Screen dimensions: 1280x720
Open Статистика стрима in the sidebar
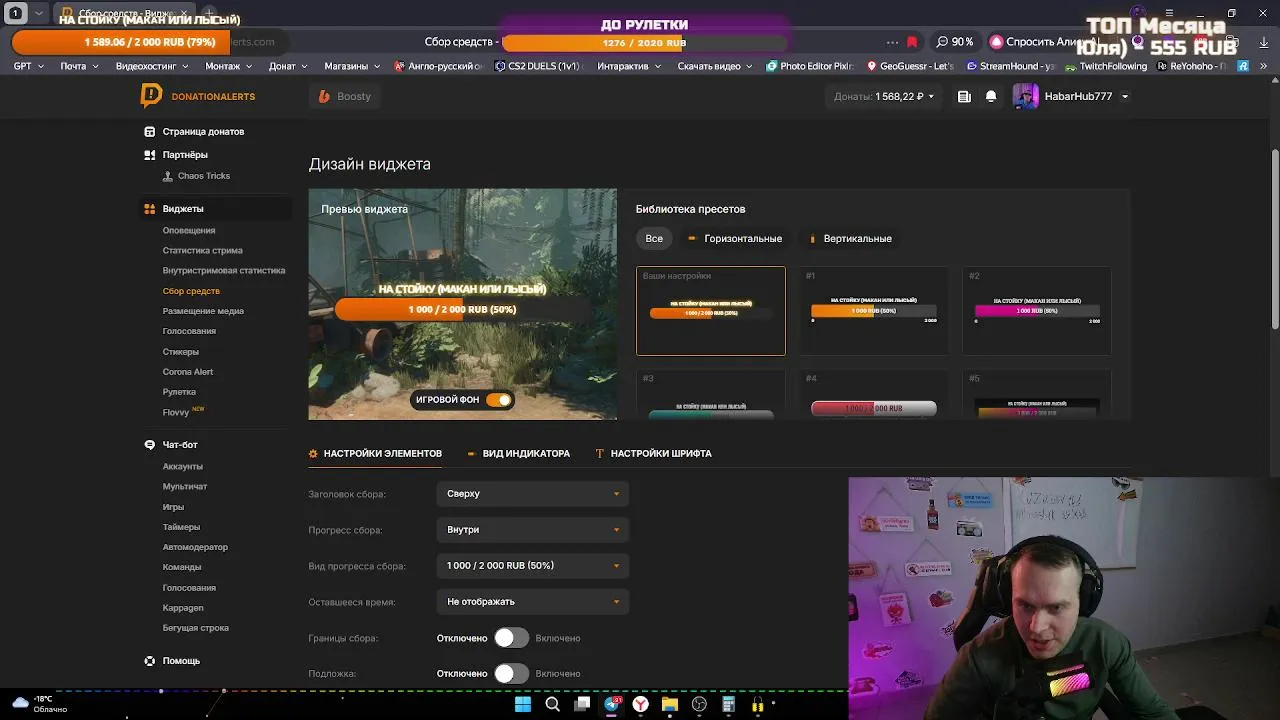pyautogui.click(x=203, y=250)
